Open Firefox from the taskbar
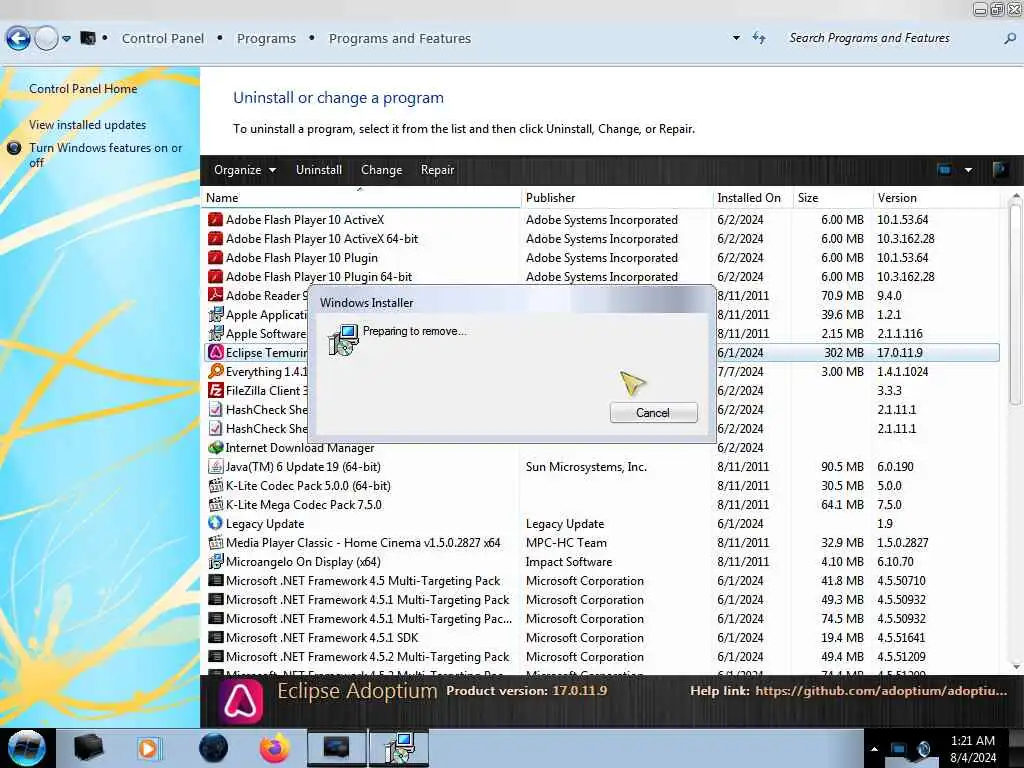The image size is (1024, 768). (275, 748)
